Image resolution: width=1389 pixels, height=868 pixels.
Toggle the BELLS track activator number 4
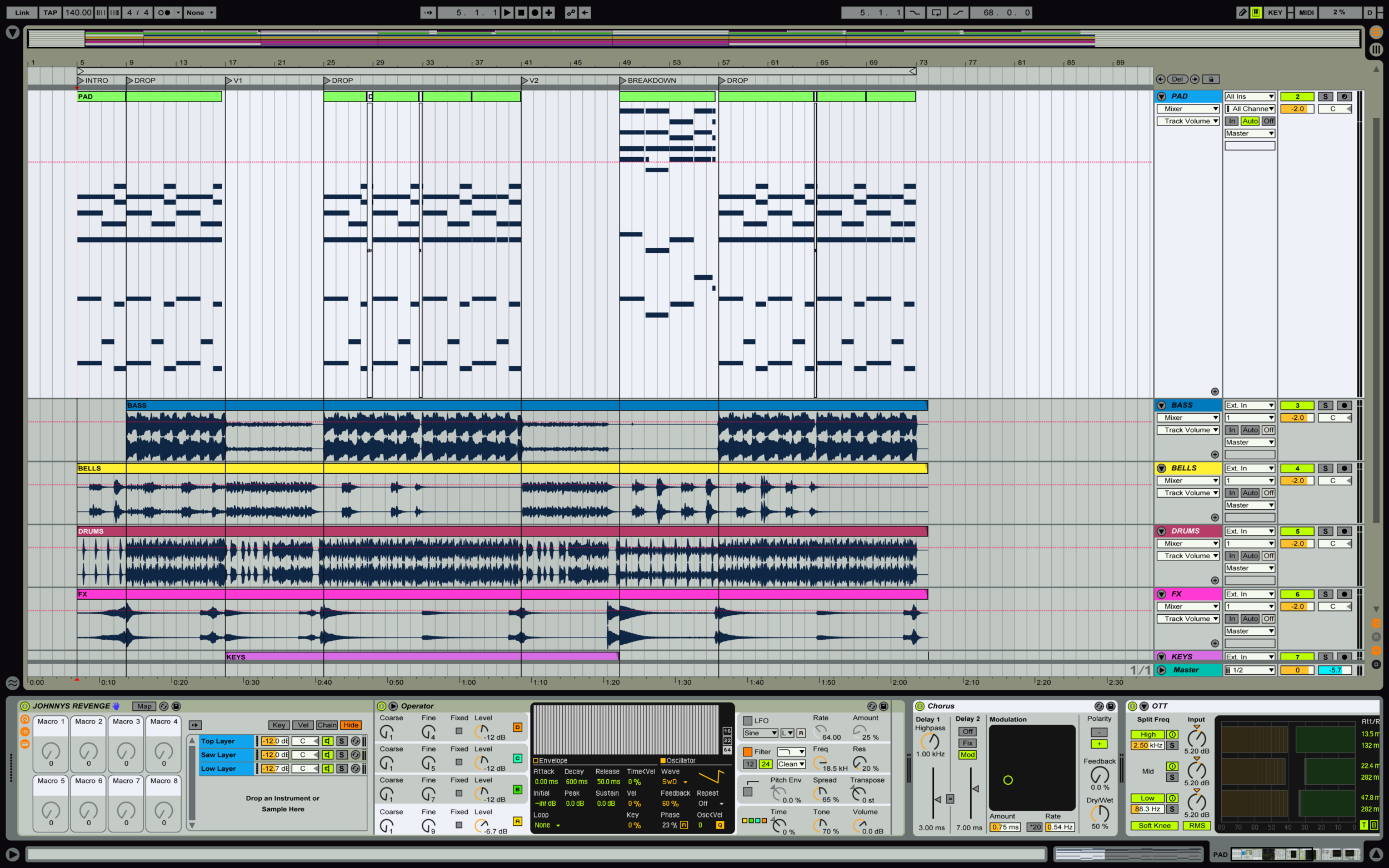coord(1297,469)
